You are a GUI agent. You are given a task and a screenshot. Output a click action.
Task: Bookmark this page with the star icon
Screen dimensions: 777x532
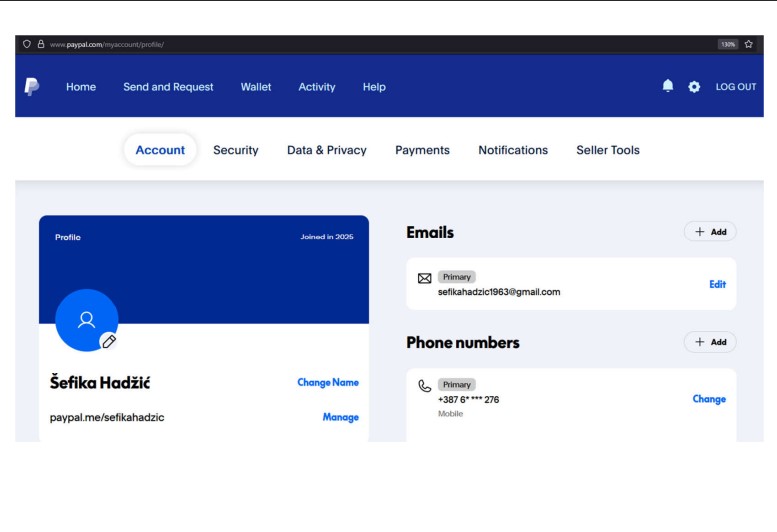coord(749,44)
